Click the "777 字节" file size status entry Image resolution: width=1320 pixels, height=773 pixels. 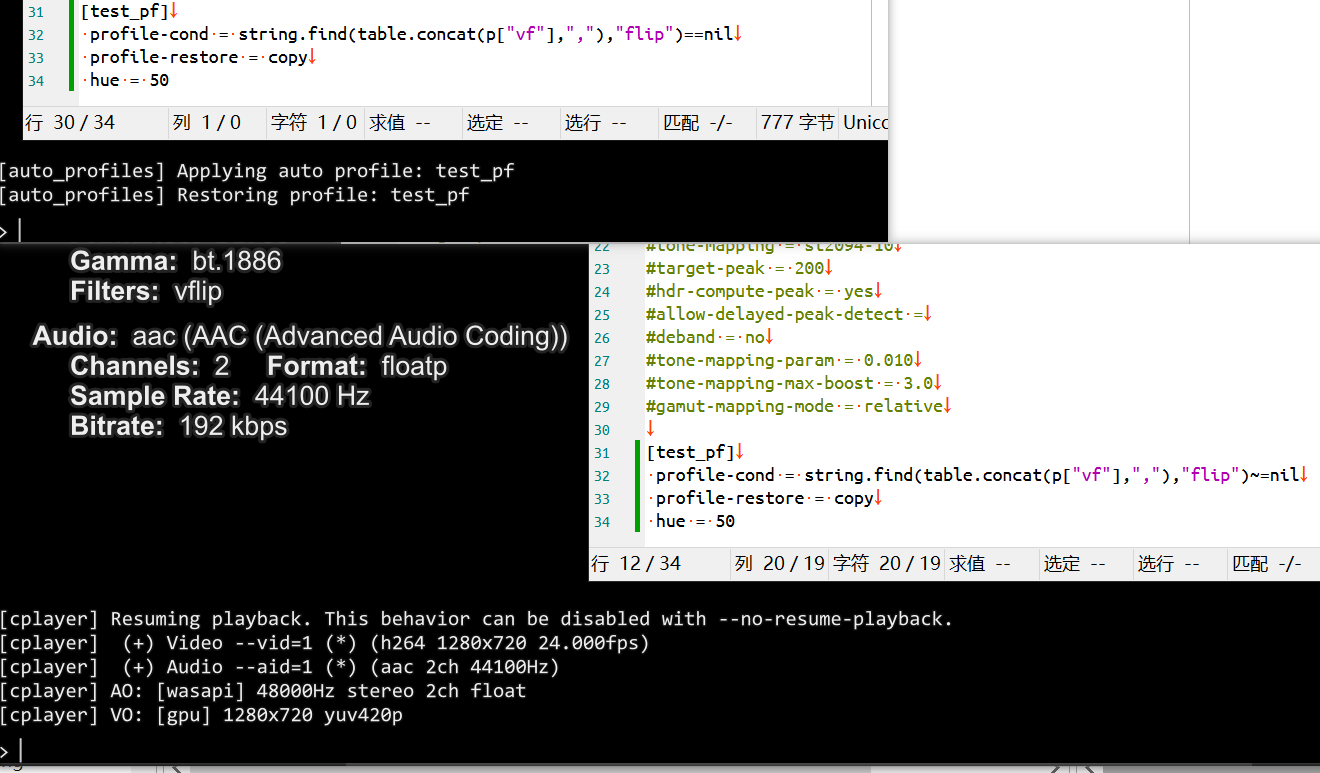[x=797, y=123]
